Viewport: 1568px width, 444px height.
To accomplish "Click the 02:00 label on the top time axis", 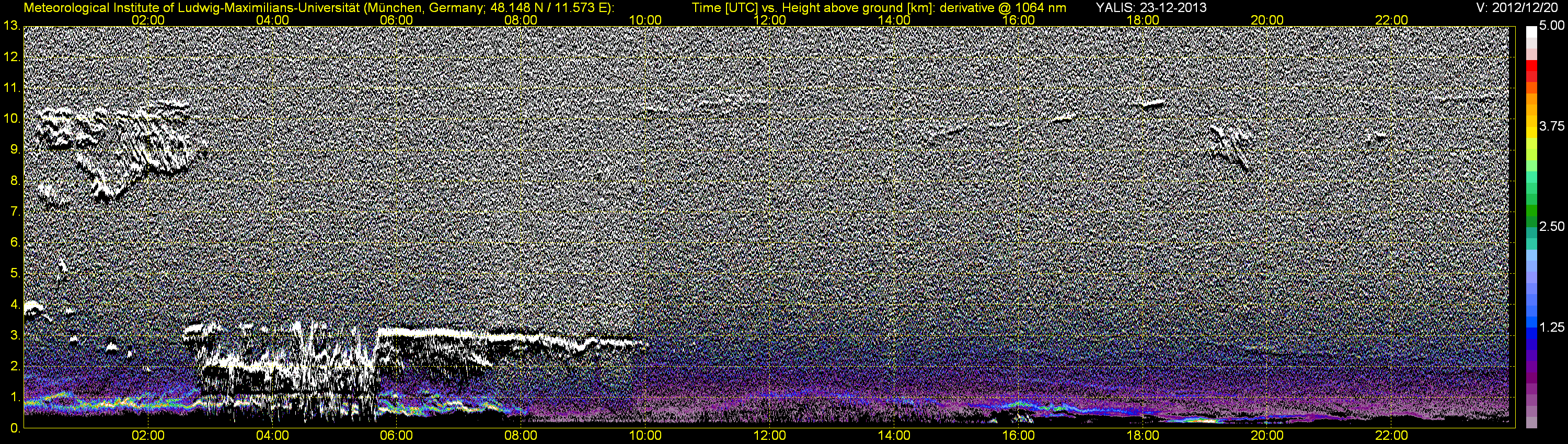I will (x=148, y=20).
